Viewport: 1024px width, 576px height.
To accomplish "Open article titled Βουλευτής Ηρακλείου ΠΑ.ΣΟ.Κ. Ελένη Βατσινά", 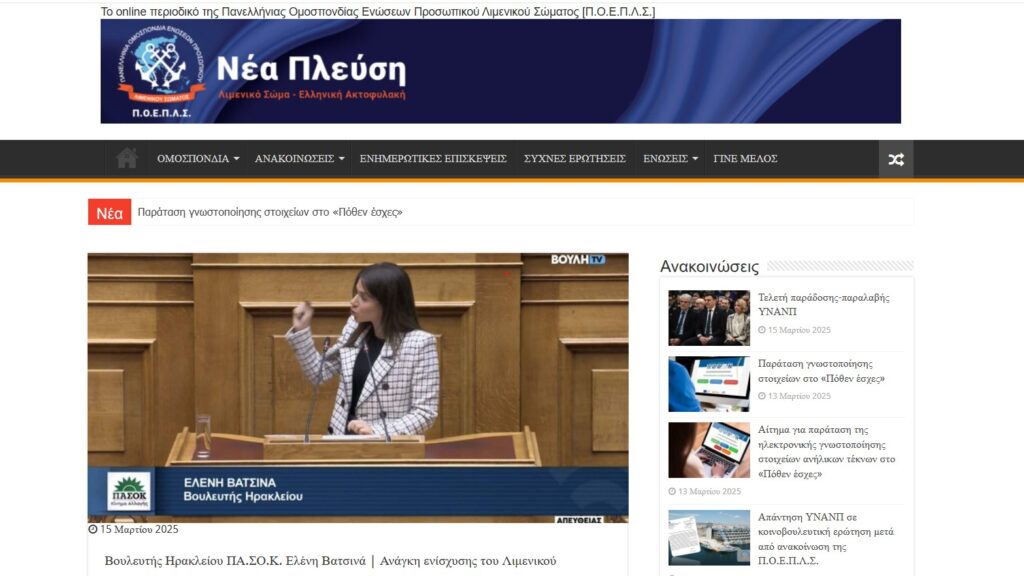I will click(330, 561).
